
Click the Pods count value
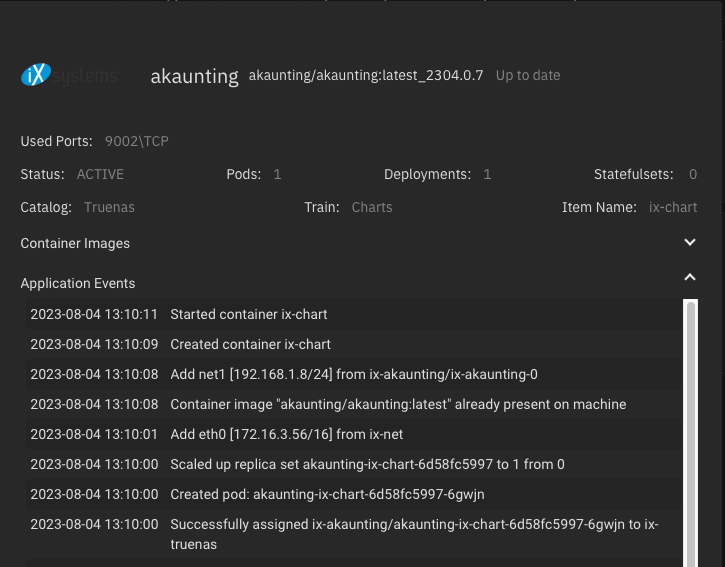tap(277, 174)
